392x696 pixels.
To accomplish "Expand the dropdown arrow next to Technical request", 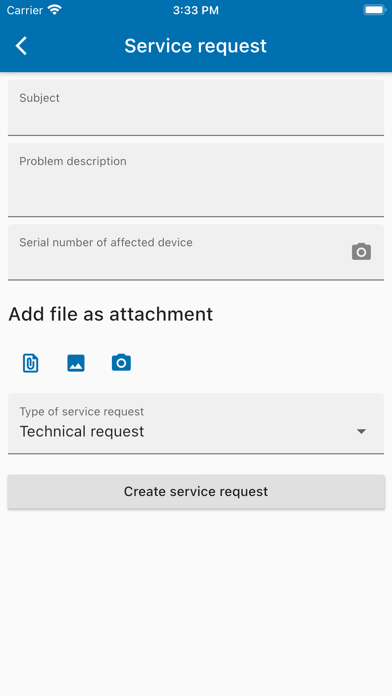I will (x=361, y=431).
